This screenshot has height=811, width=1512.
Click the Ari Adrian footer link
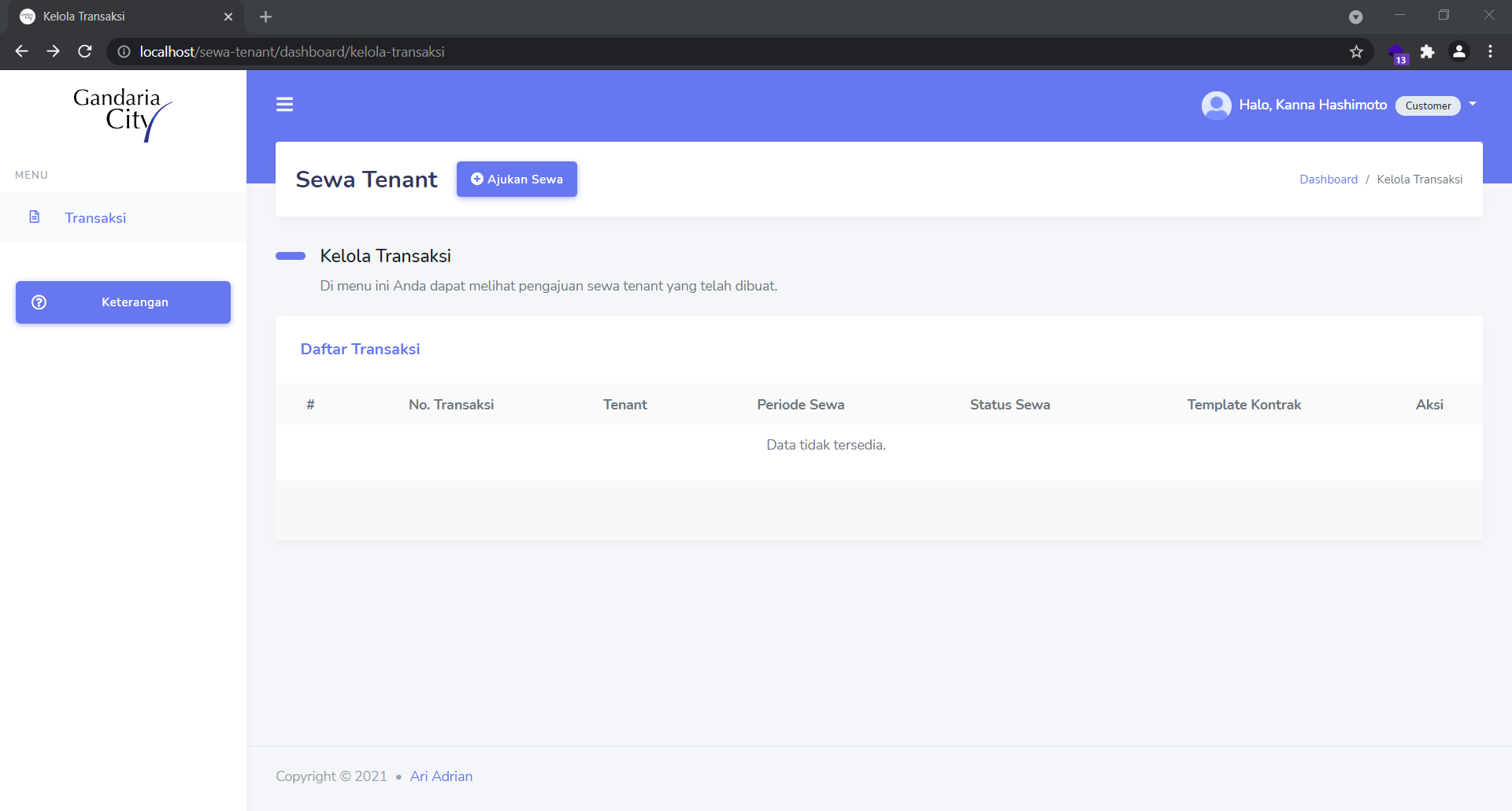(441, 776)
